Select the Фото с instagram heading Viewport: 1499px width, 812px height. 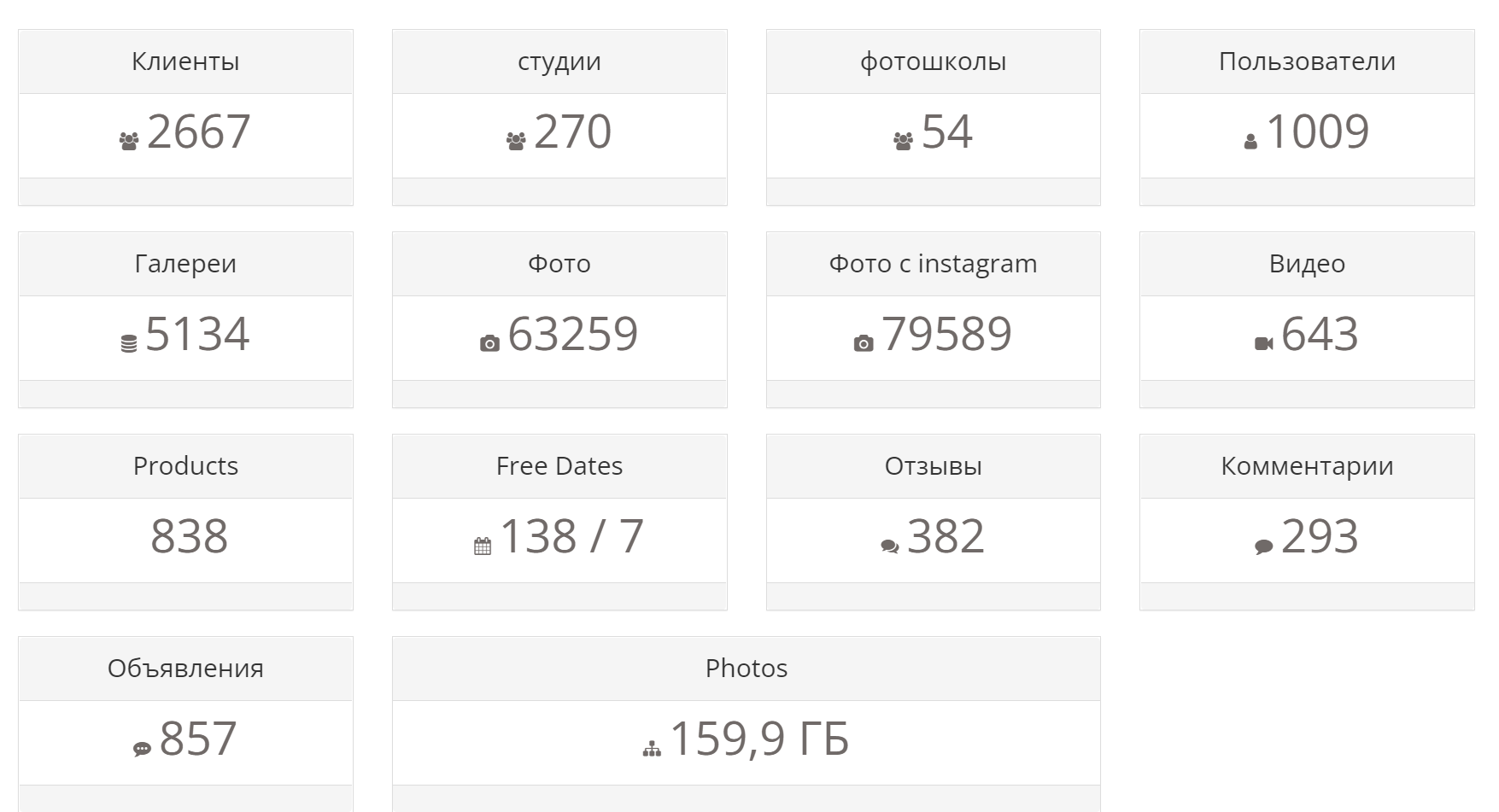pyautogui.click(x=933, y=264)
